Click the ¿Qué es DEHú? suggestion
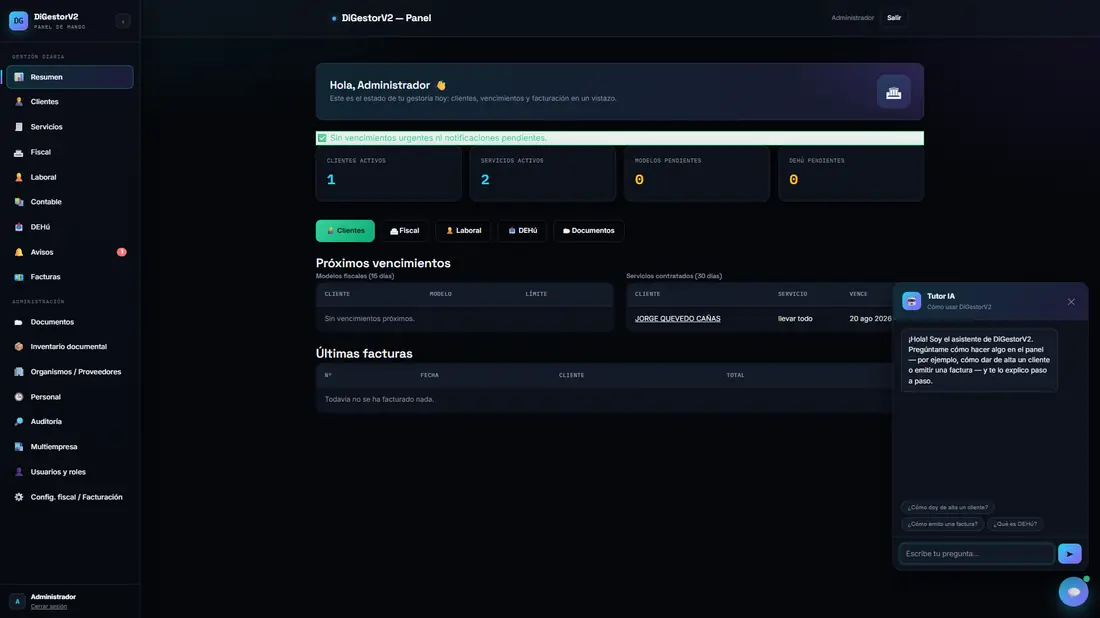Image resolution: width=1100 pixels, height=618 pixels. click(1015, 524)
